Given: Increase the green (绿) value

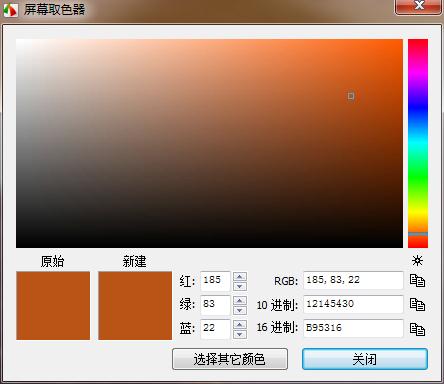Looking at the screenshot, I should tap(240, 300).
